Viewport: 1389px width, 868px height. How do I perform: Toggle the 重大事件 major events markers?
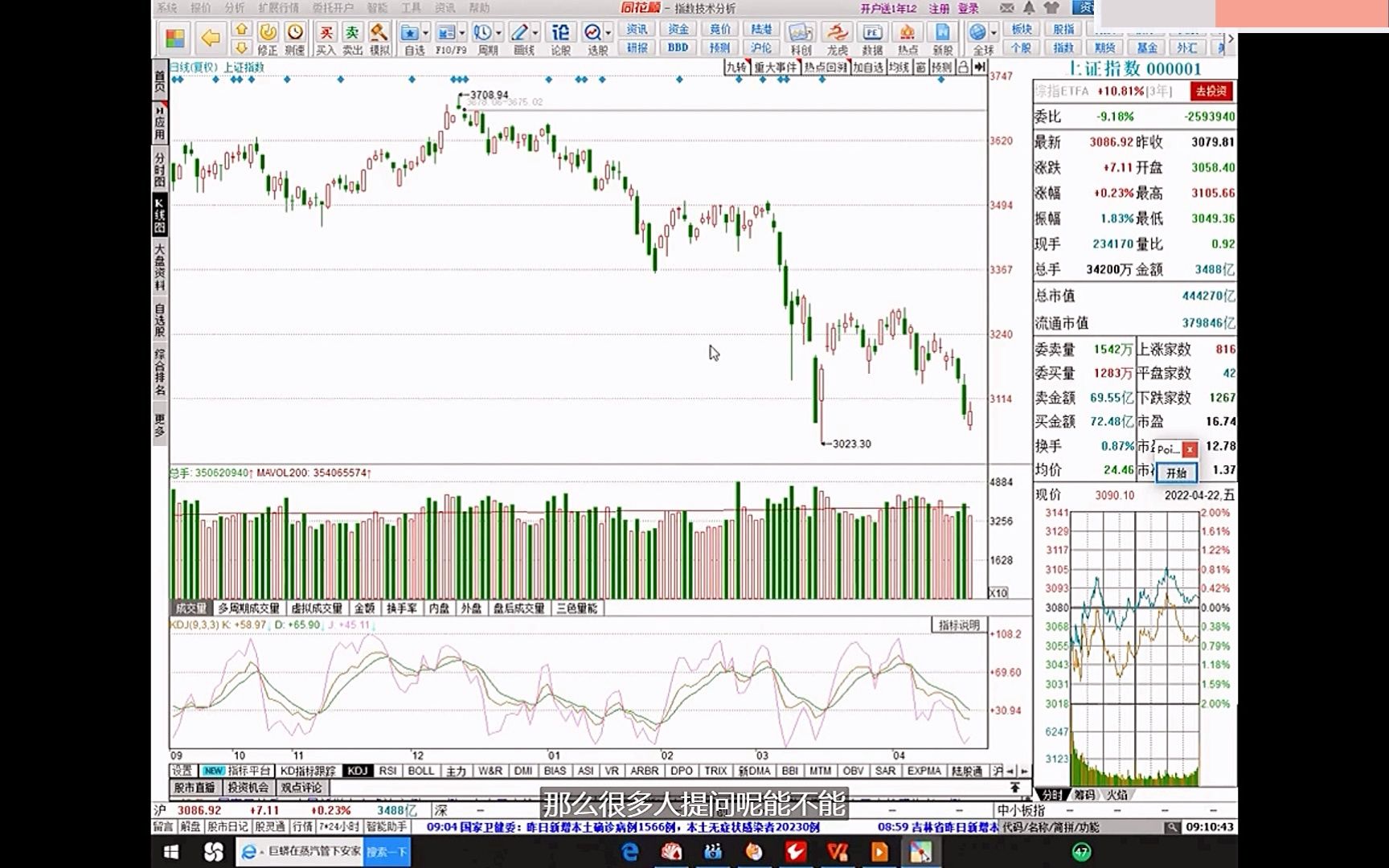(x=776, y=68)
